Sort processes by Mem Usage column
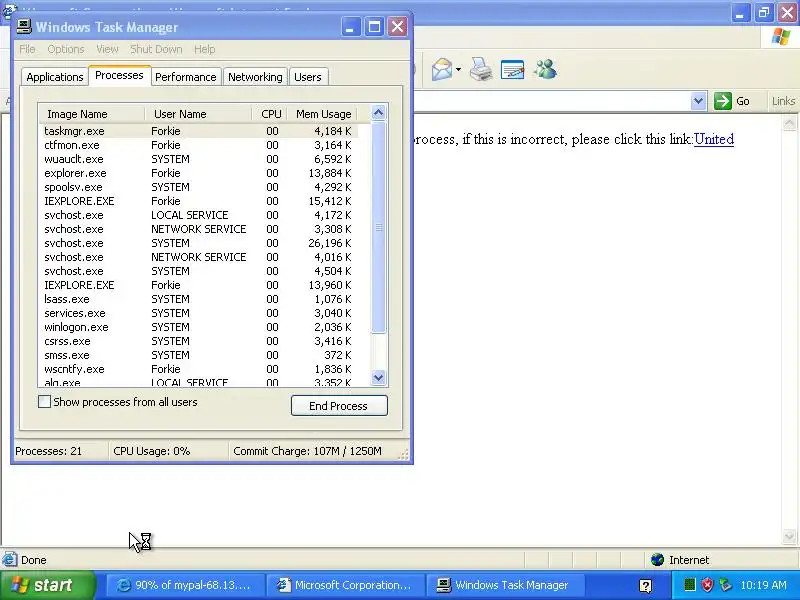This screenshot has height=600, width=800. (322, 114)
